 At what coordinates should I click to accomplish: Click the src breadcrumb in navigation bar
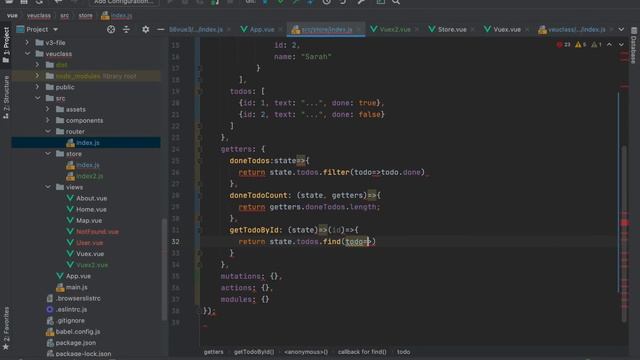click(x=64, y=16)
